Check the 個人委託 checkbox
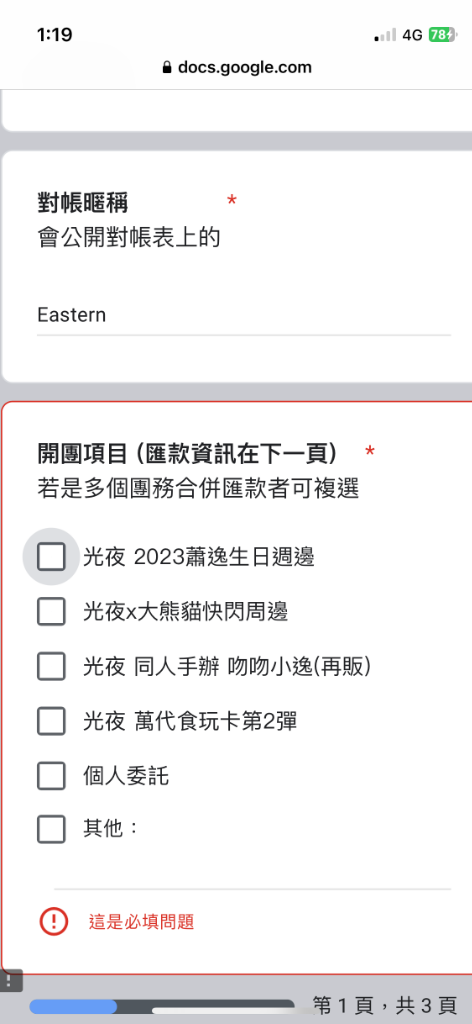Image resolution: width=472 pixels, height=1024 pixels. click(x=51, y=775)
